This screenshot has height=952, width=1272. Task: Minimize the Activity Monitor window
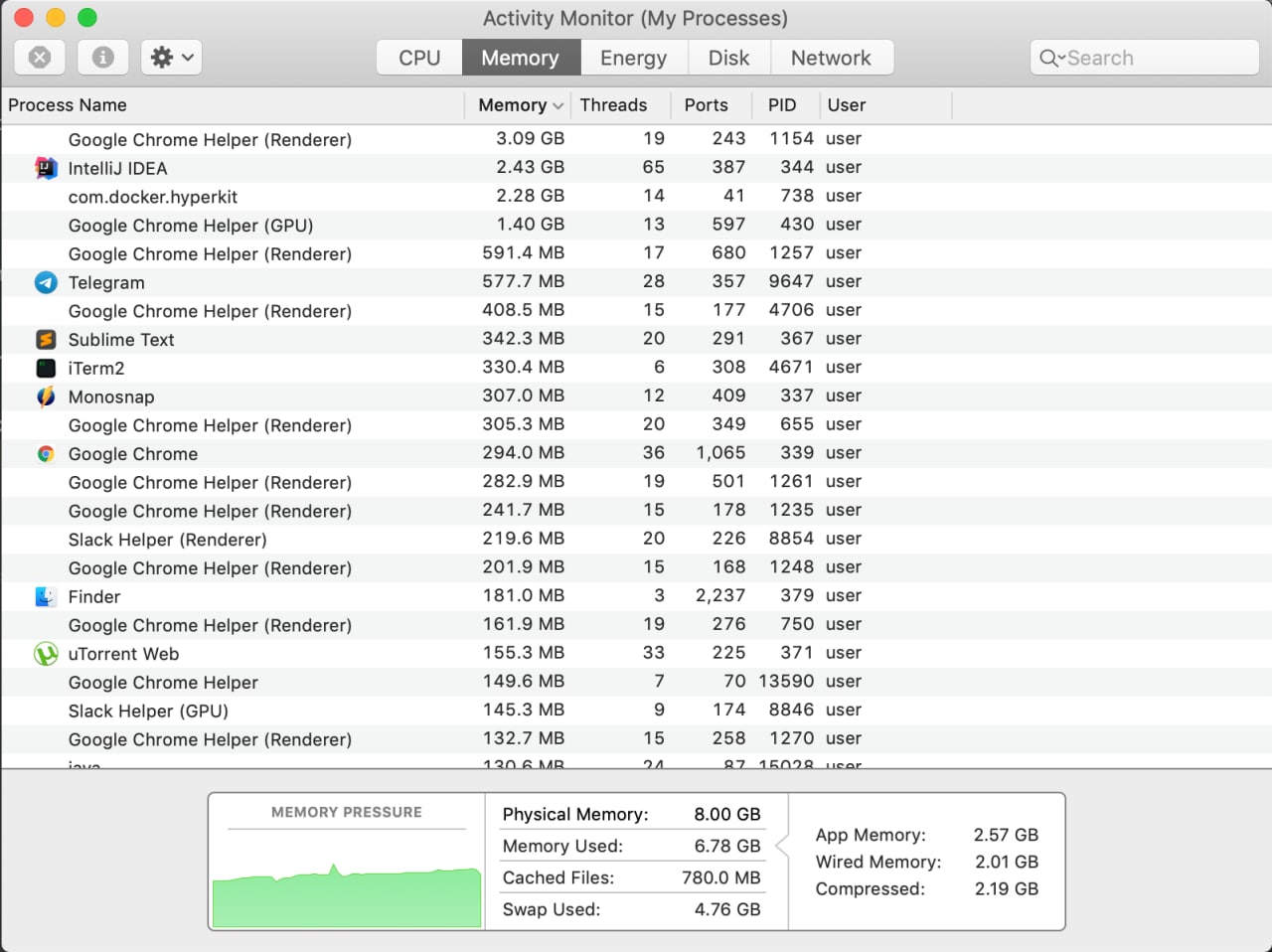(x=56, y=17)
